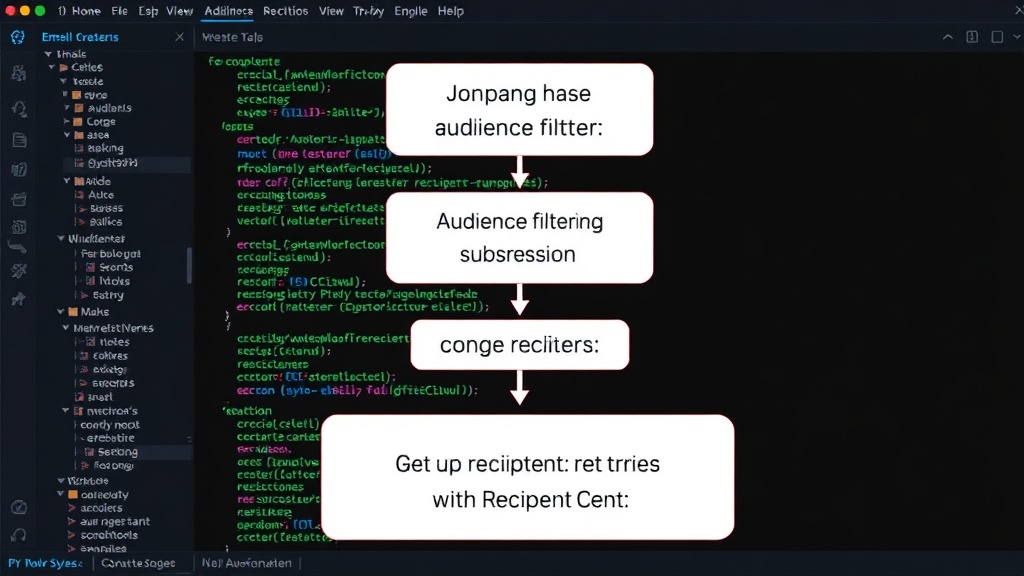This screenshot has height=576, width=1024.
Task: Collapse the mectroa's node arrow
Action: (65, 411)
